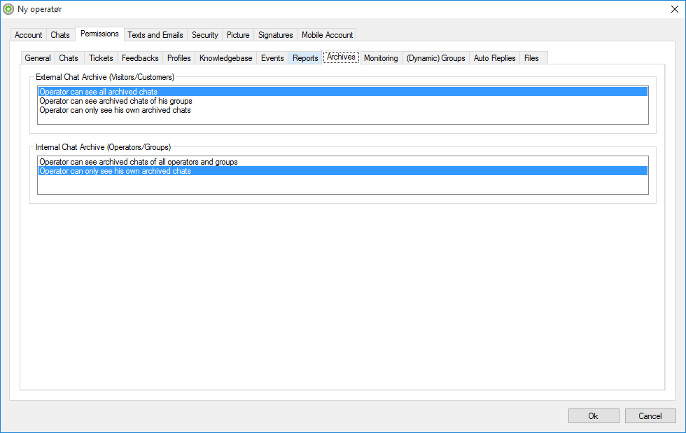Close the Ny operatør dialog
The width and height of the screenshot is (686, 433).
pos(674,9)
